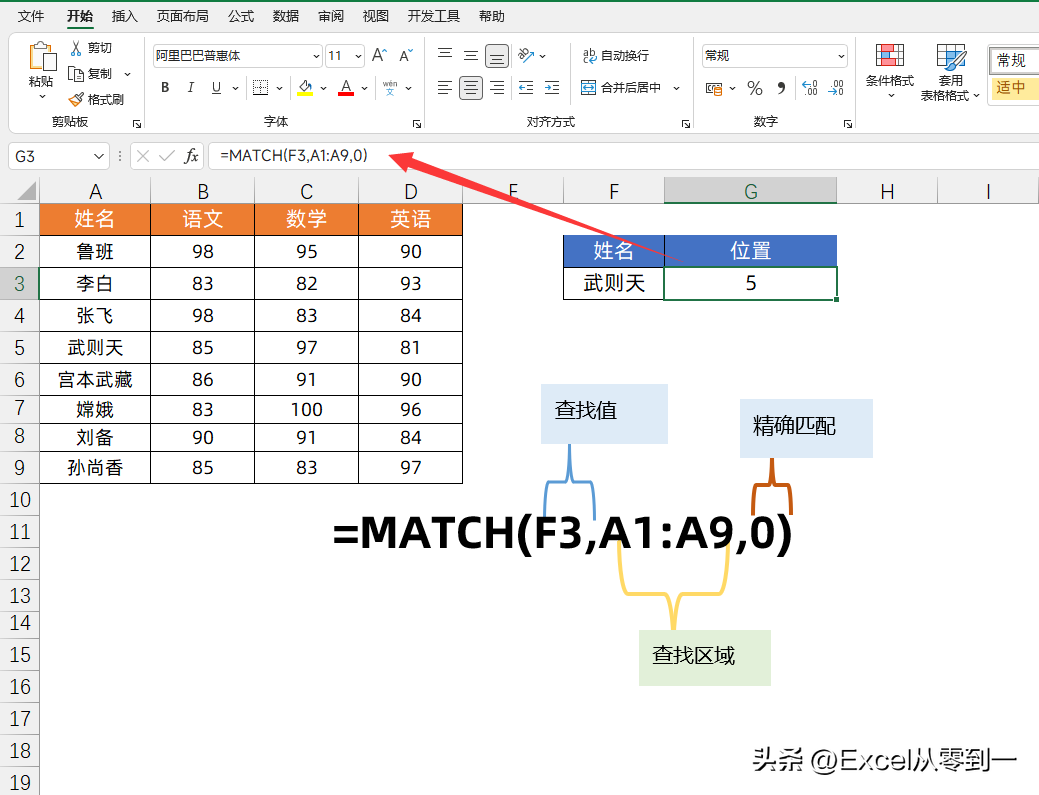
Task: Open the number format dropdown 常规
Action: [x=841, y=56]
